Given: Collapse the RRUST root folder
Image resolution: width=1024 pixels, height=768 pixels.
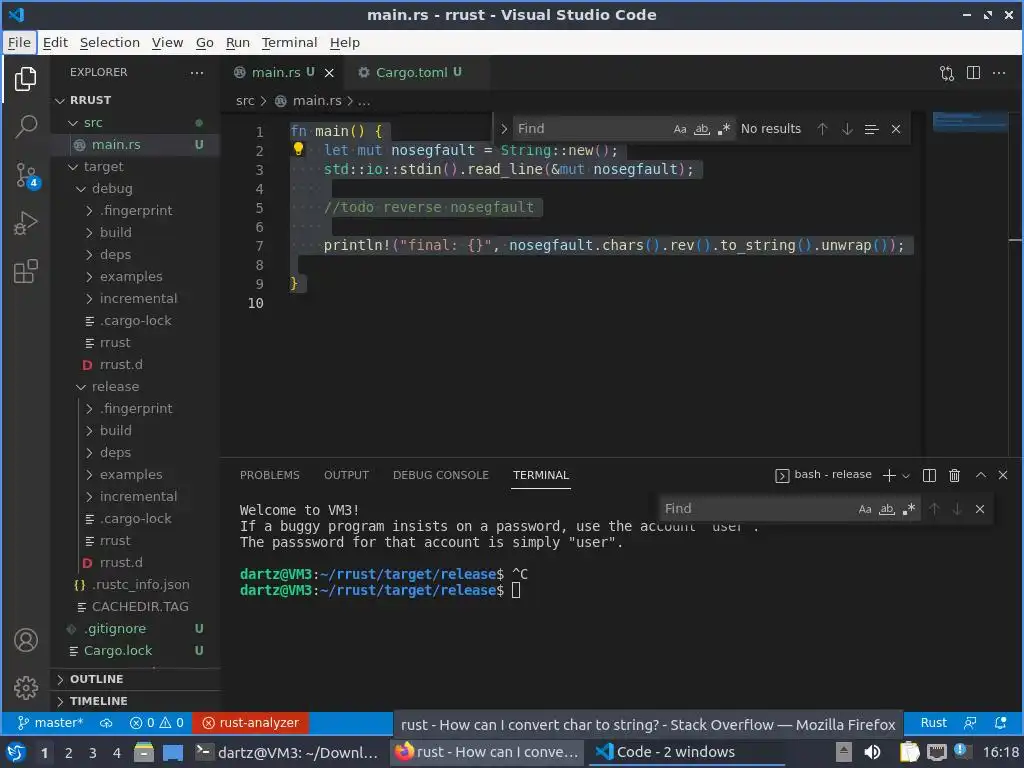Looking at the screenshot, I should point(135,101).
